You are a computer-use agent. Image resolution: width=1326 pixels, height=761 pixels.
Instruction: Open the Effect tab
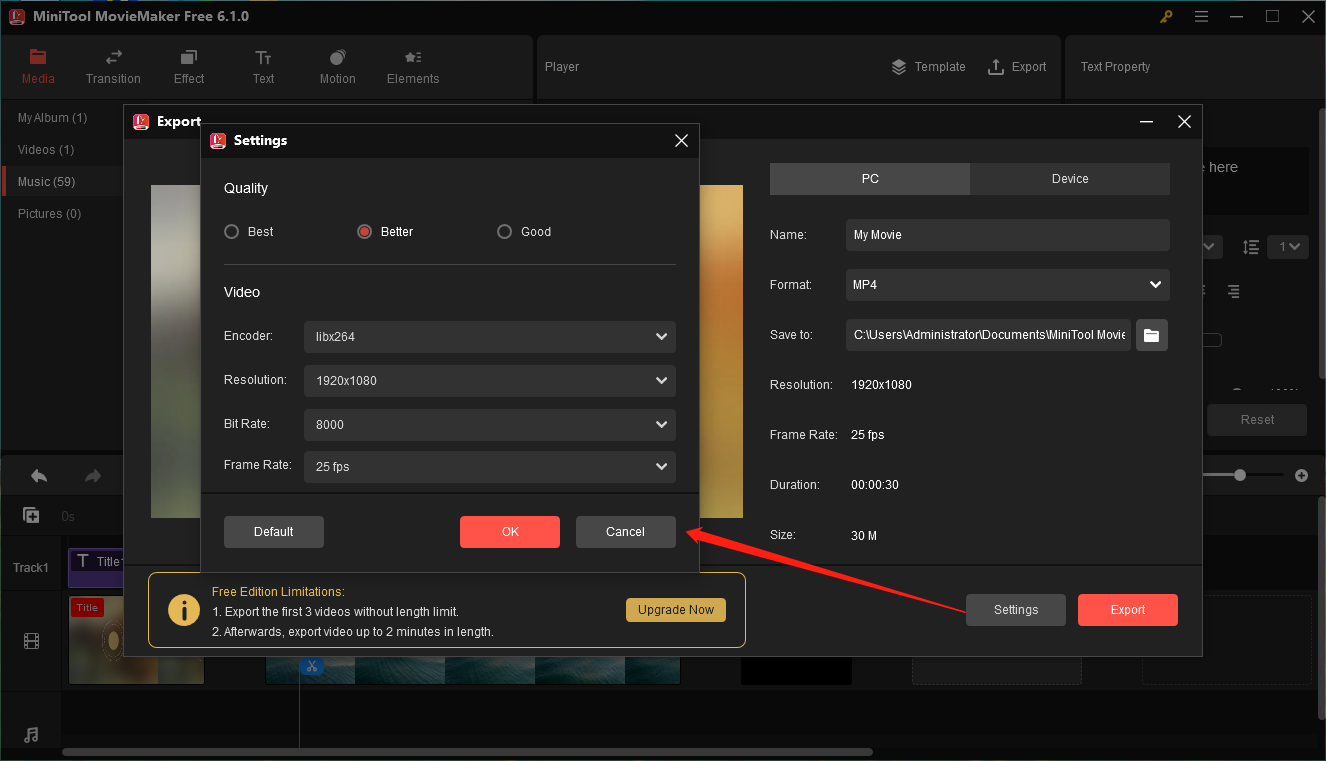[189, 67]
